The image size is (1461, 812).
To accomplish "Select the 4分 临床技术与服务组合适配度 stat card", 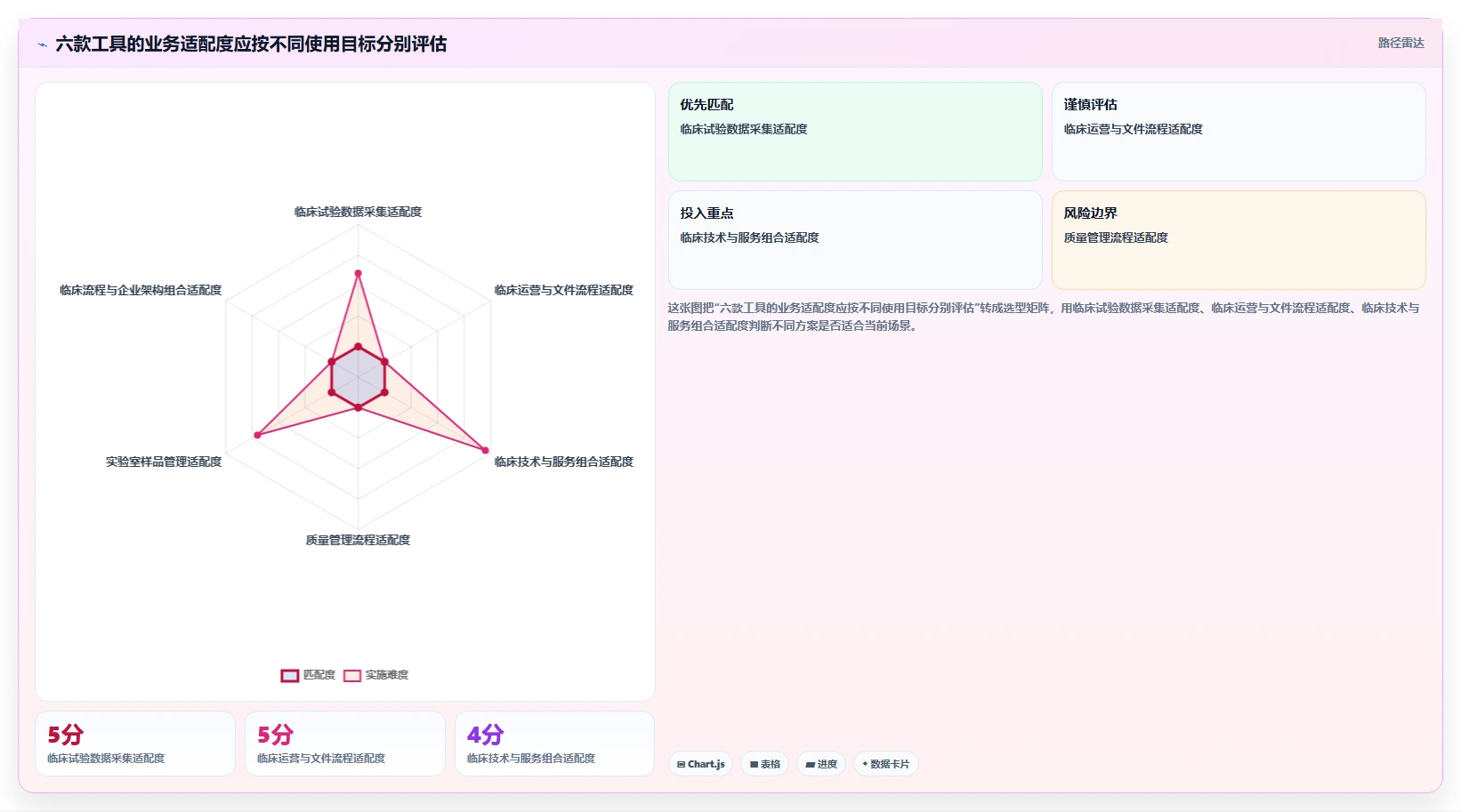I will (x=555, y=744).
